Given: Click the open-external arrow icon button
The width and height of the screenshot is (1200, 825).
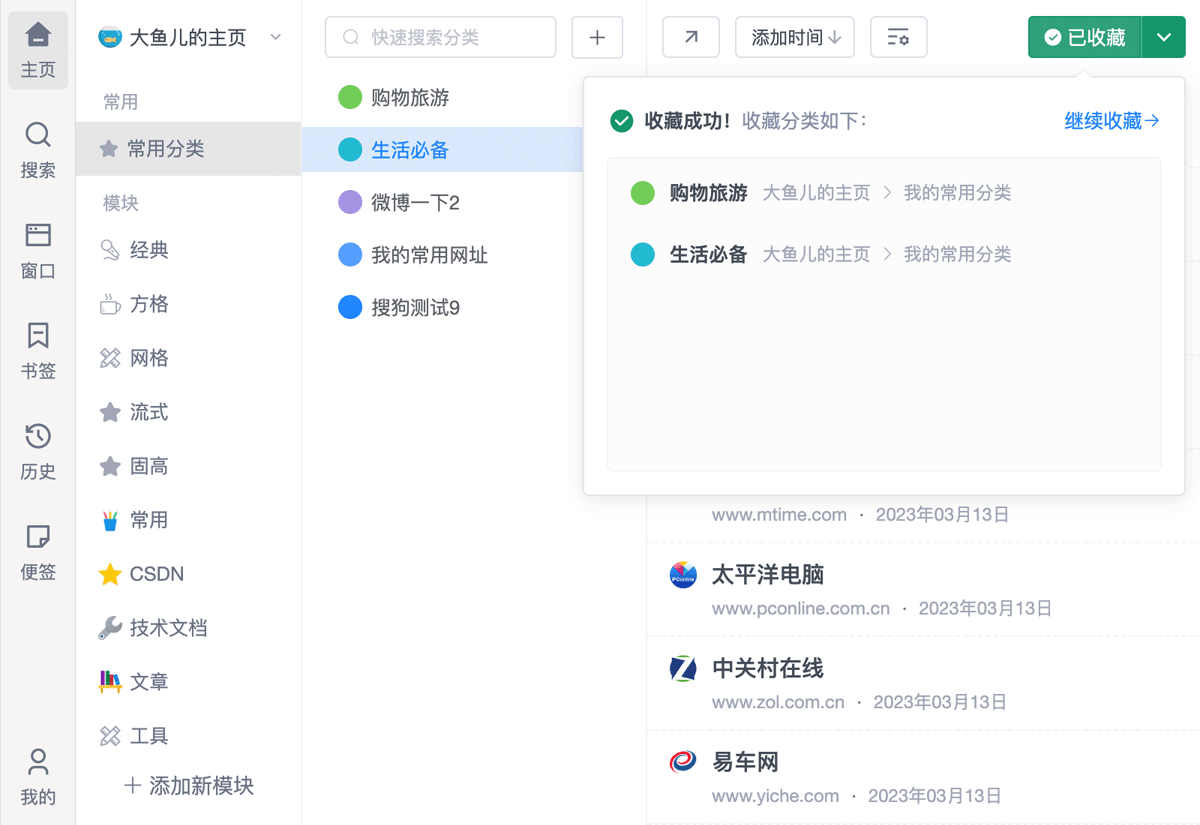Looking at the screenshot, I should (691, 38).
